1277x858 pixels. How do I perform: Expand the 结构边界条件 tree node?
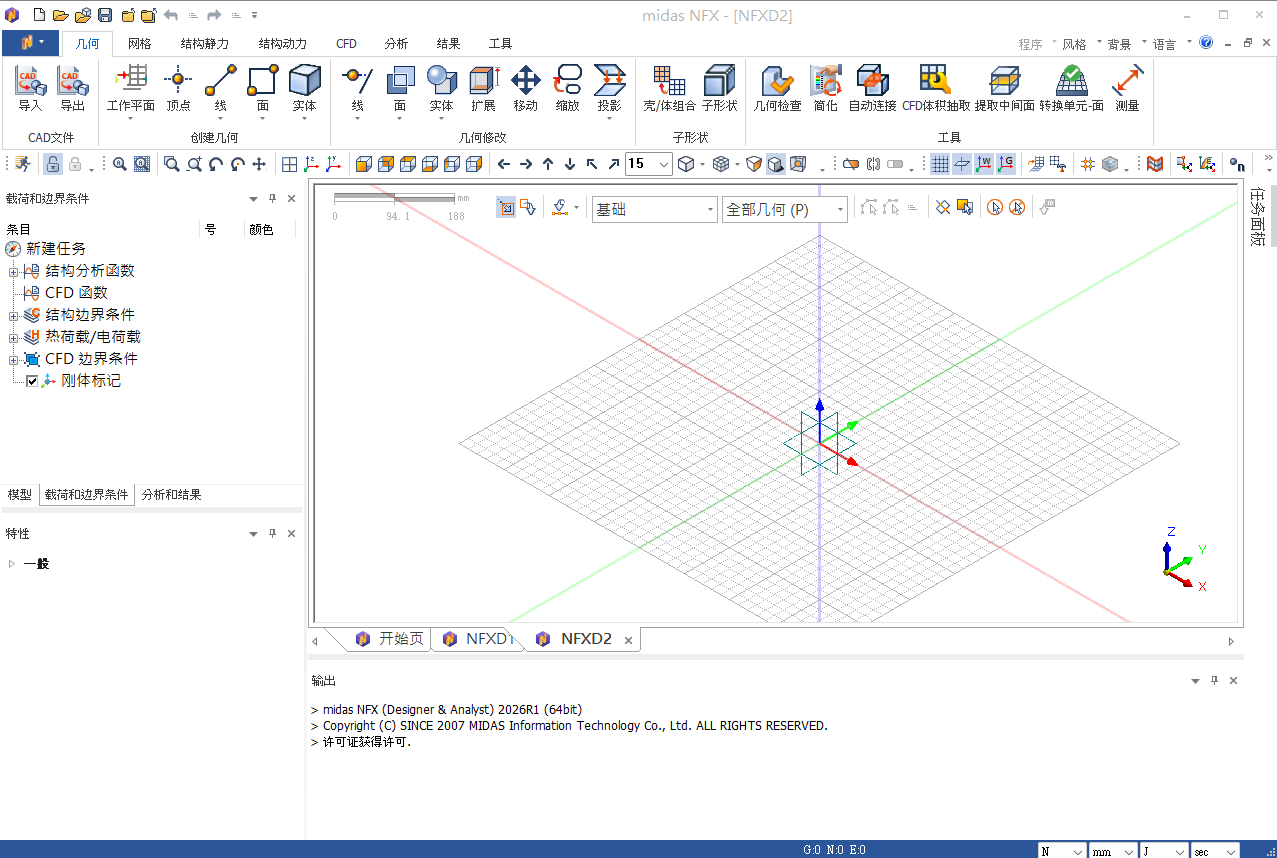(13, 315)
